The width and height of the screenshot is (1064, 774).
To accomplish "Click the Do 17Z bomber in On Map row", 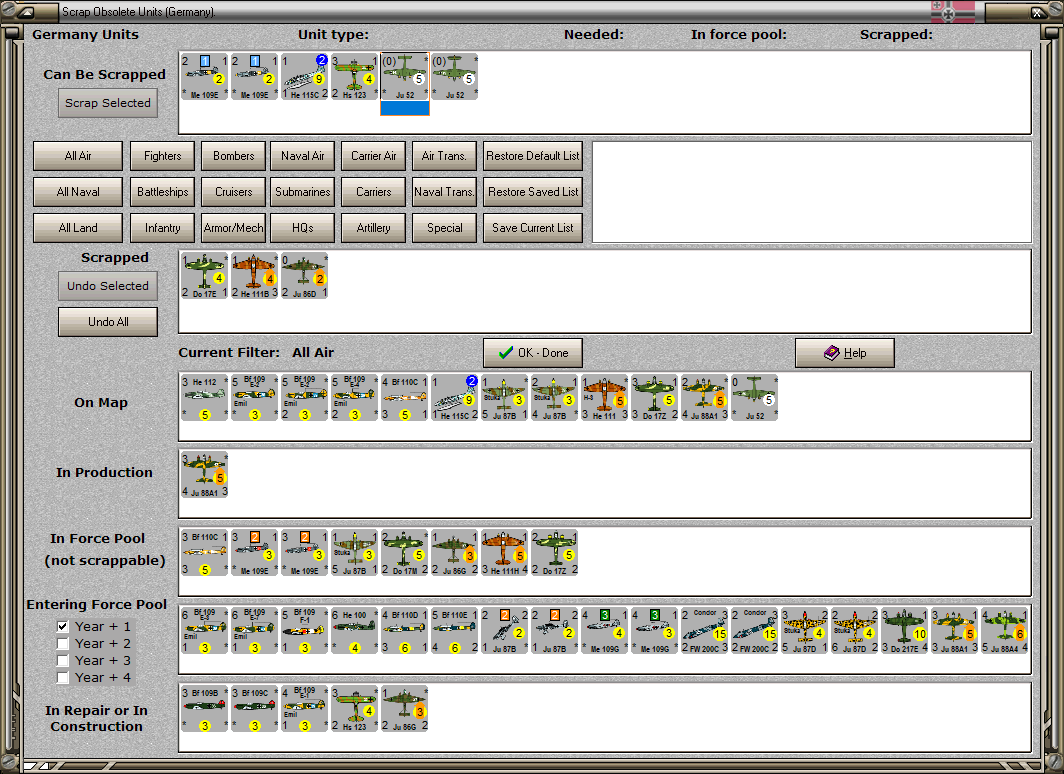I will click(x=655, y=398).
